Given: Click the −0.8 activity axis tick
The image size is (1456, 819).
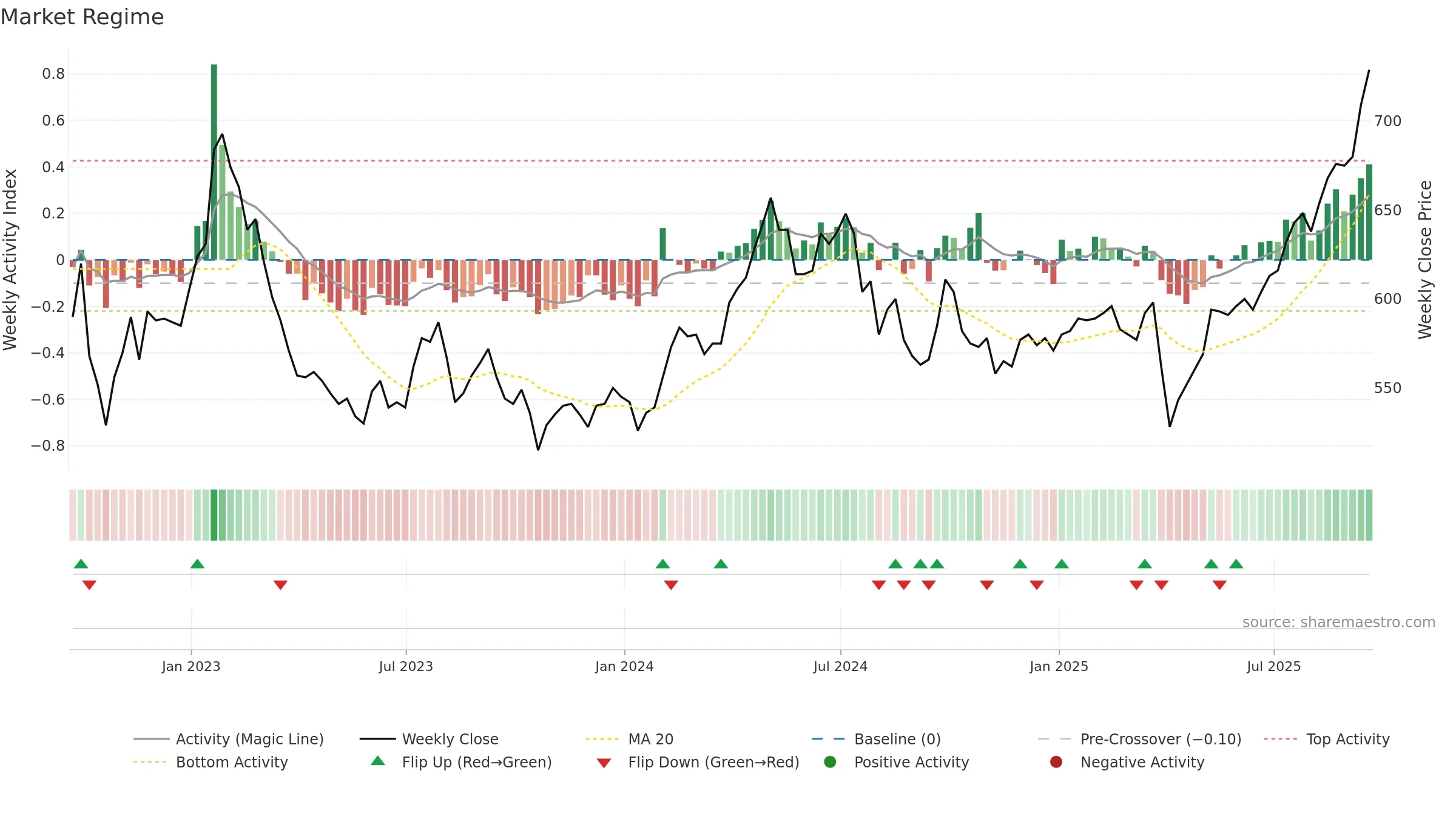Looking at the screenshot, I should tap(47, 446).
